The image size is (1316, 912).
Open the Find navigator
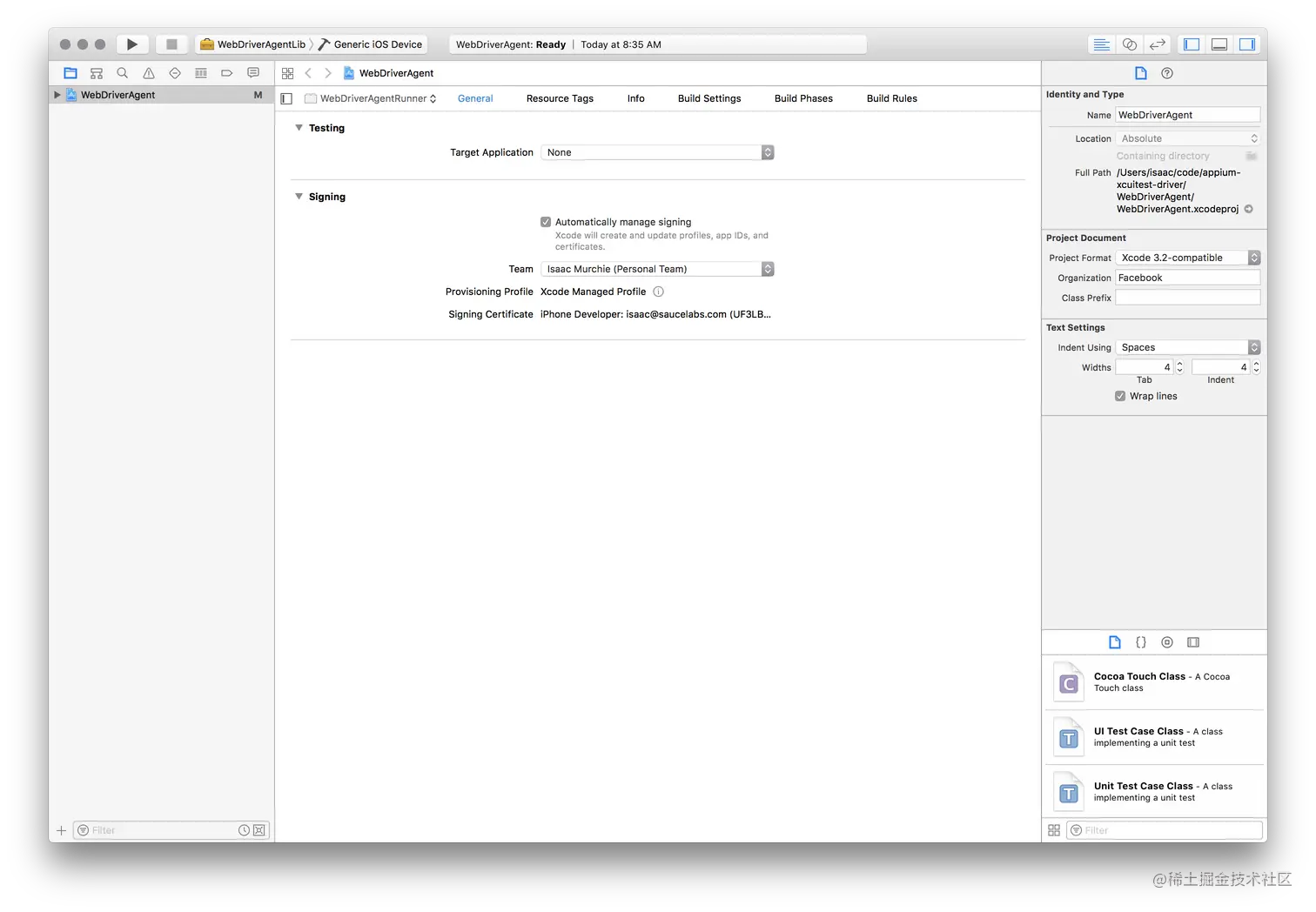pos(123,73)
